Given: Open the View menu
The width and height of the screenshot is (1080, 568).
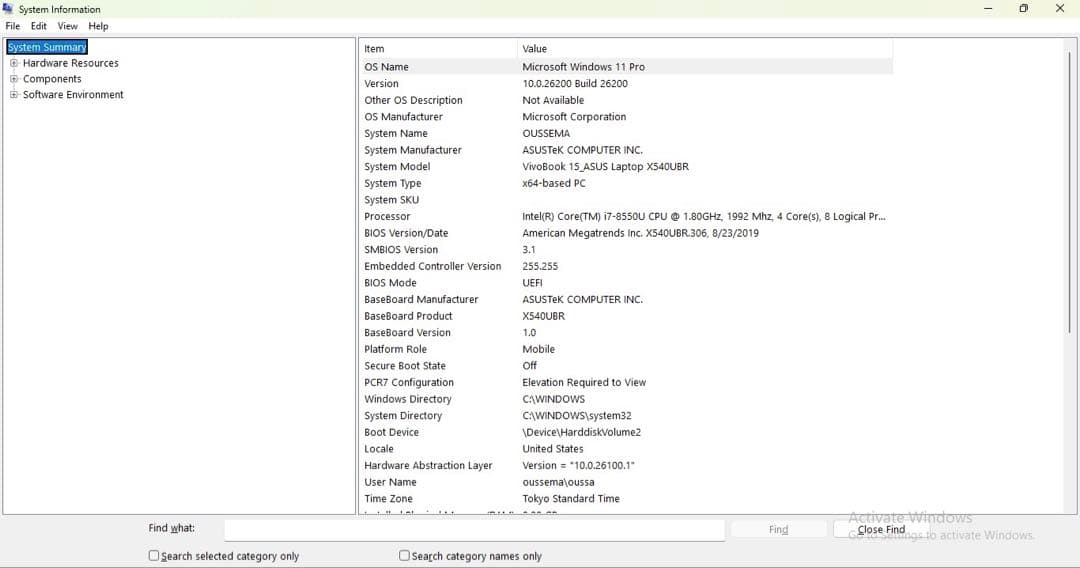Looking at the screenshot, I should point(68,26).
